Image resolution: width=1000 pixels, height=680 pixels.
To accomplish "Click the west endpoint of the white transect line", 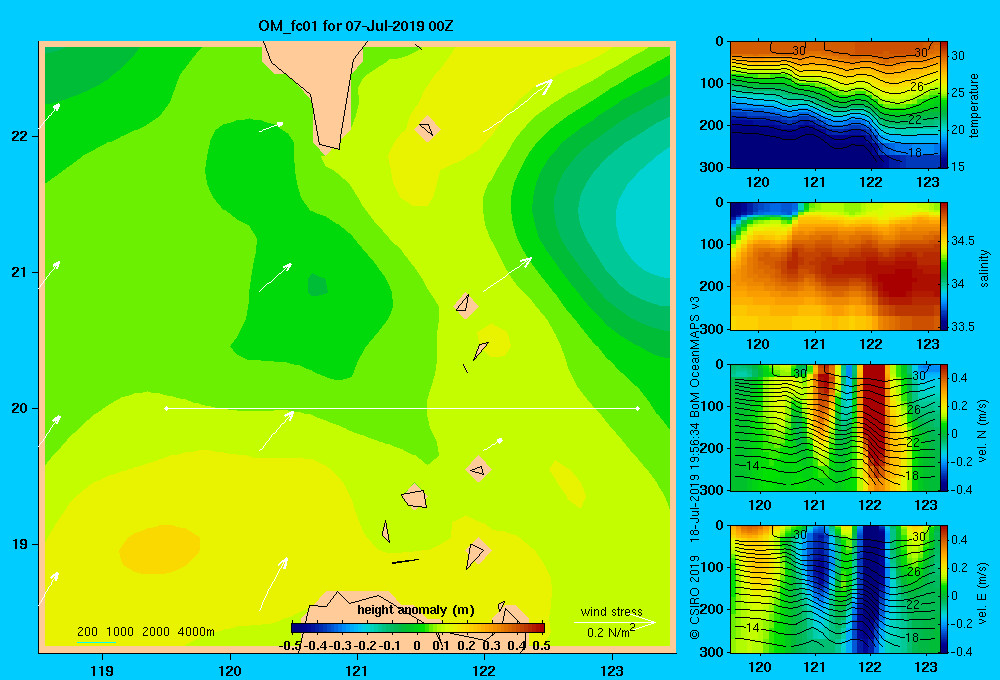I will click(x=166, y=408).
